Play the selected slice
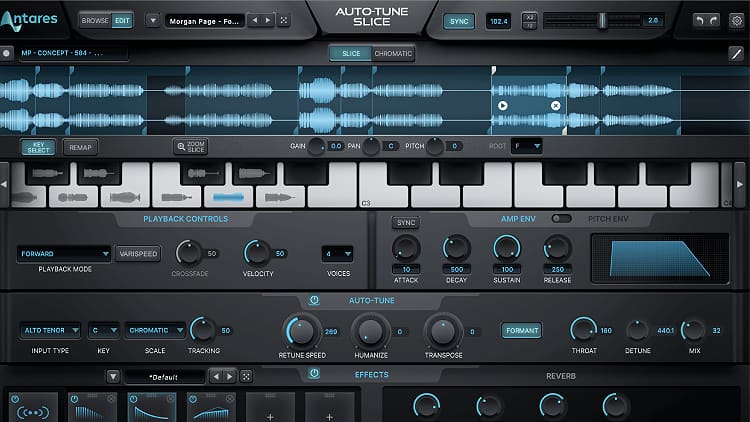 502,105
